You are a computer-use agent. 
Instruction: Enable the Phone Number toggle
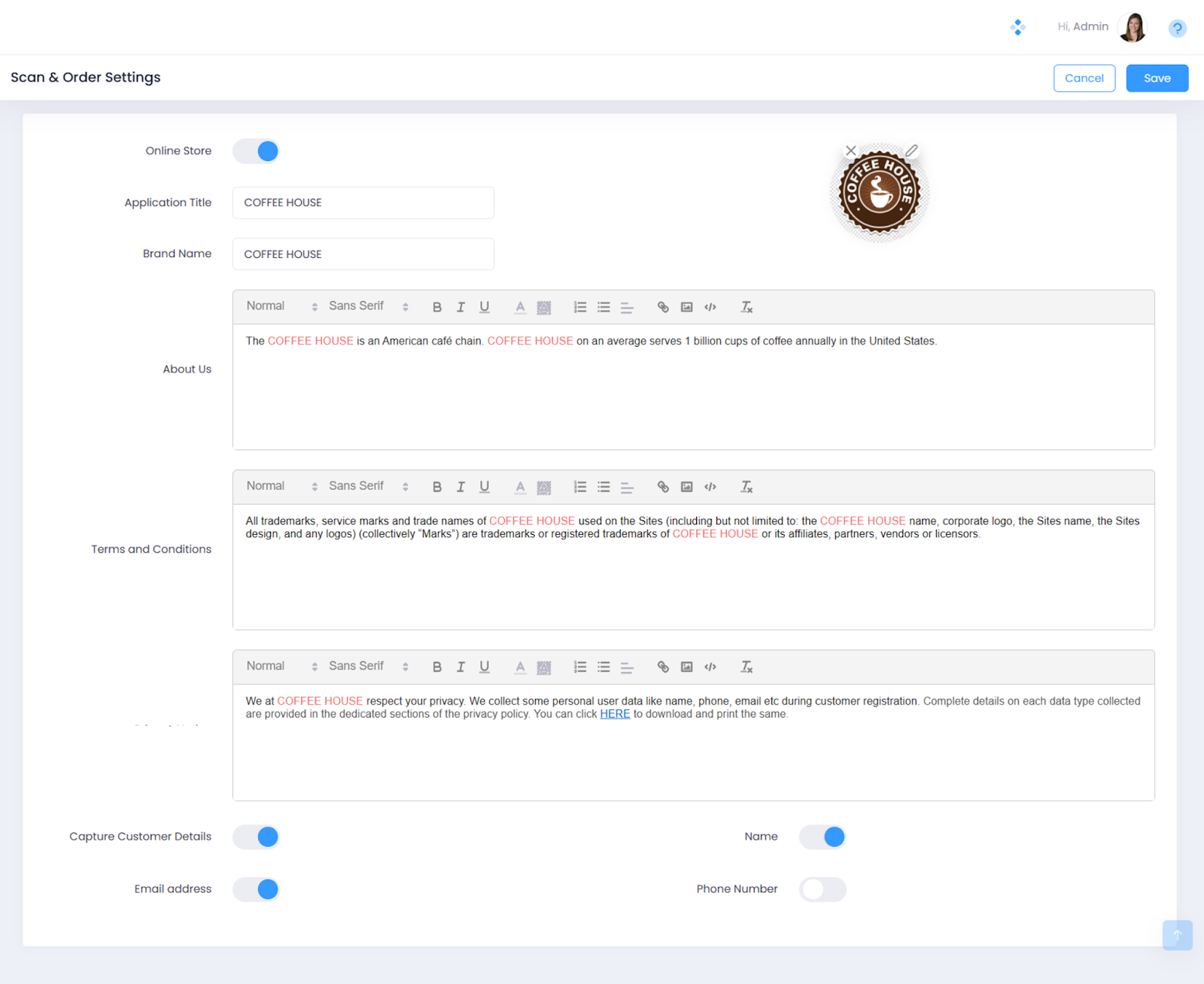(x=822, y=889)
